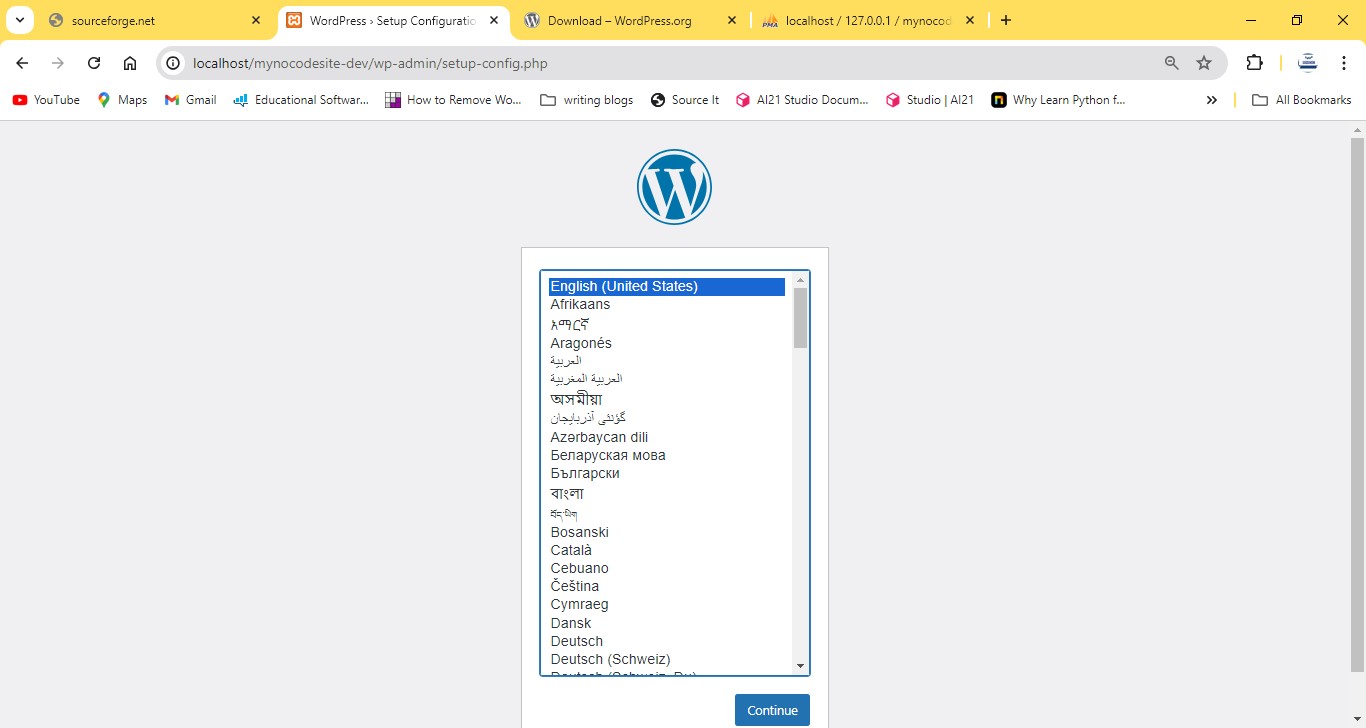This screenshot has height=728, width=1366.
Task: Click the browser Forward arrow
Action: point(58,63)
